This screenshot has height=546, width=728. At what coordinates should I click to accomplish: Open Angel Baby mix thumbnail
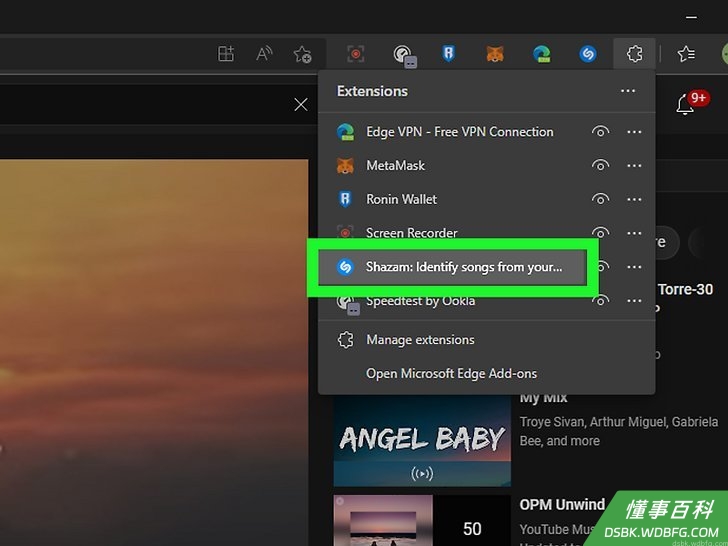pos(422,440)
